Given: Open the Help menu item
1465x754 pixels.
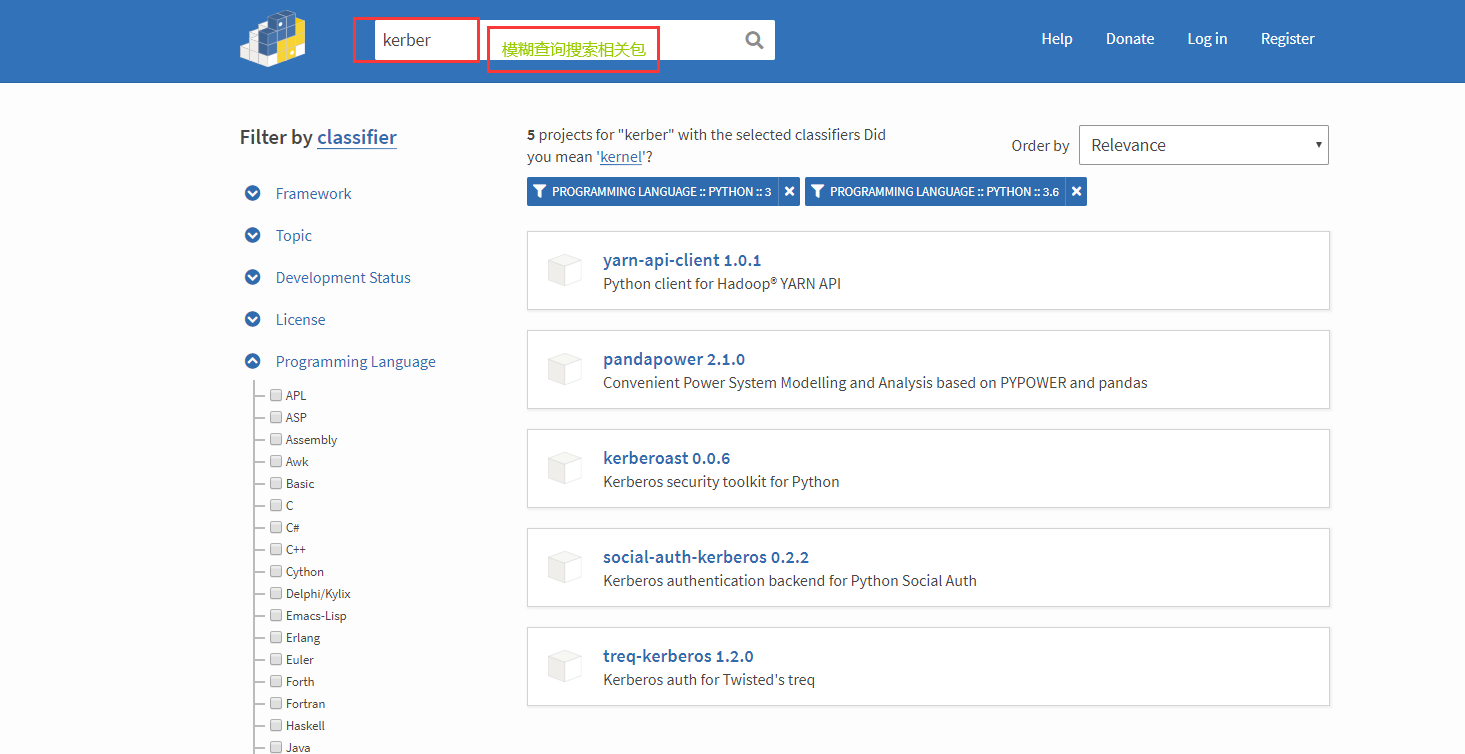Looking at the screenshot, I should (x=1057, y=39).
